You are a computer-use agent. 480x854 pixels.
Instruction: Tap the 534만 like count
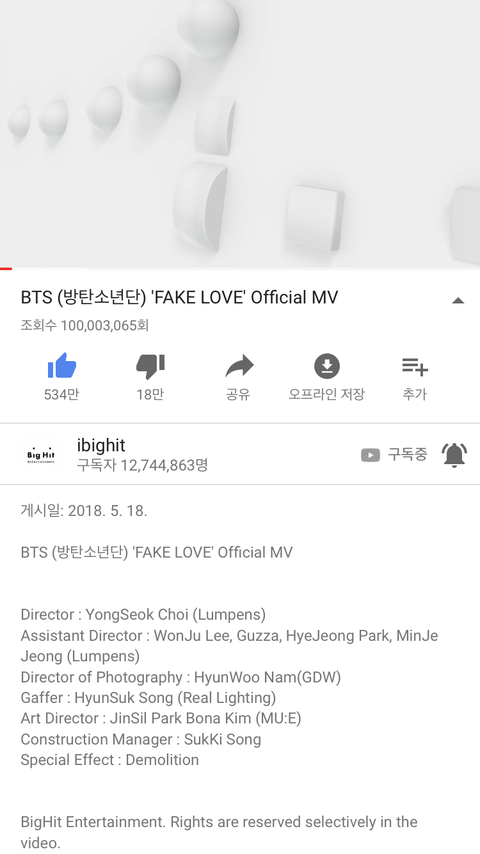click(61, 394)
